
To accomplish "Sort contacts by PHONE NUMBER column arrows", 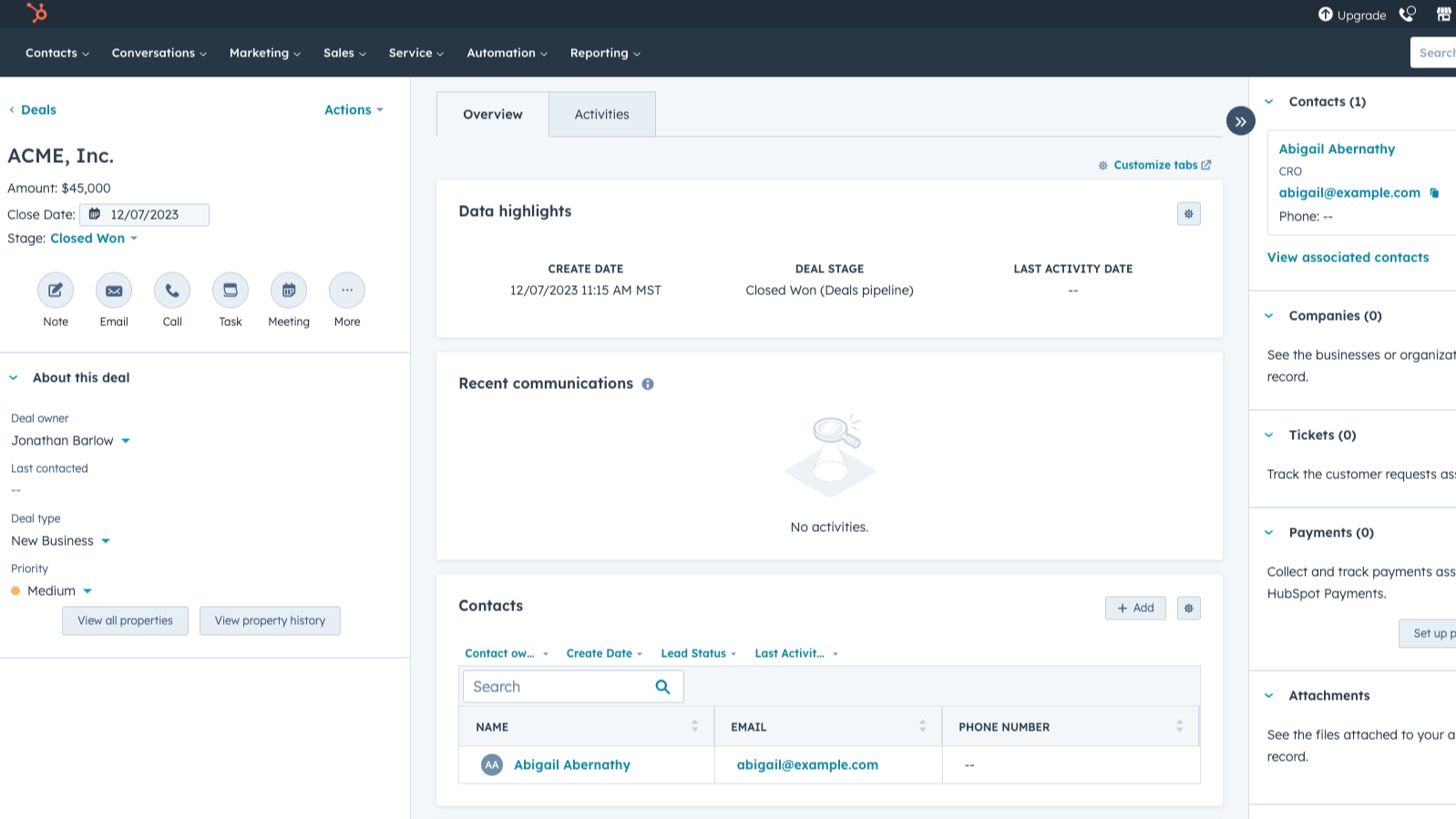I will (x=1180, y=726).
